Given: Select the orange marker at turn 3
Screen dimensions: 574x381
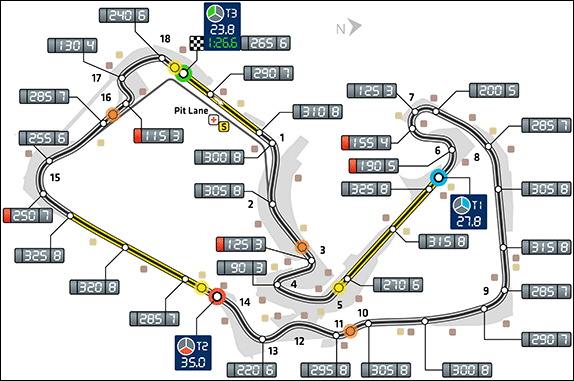Looking at the screenshot, I should (302, 247).
